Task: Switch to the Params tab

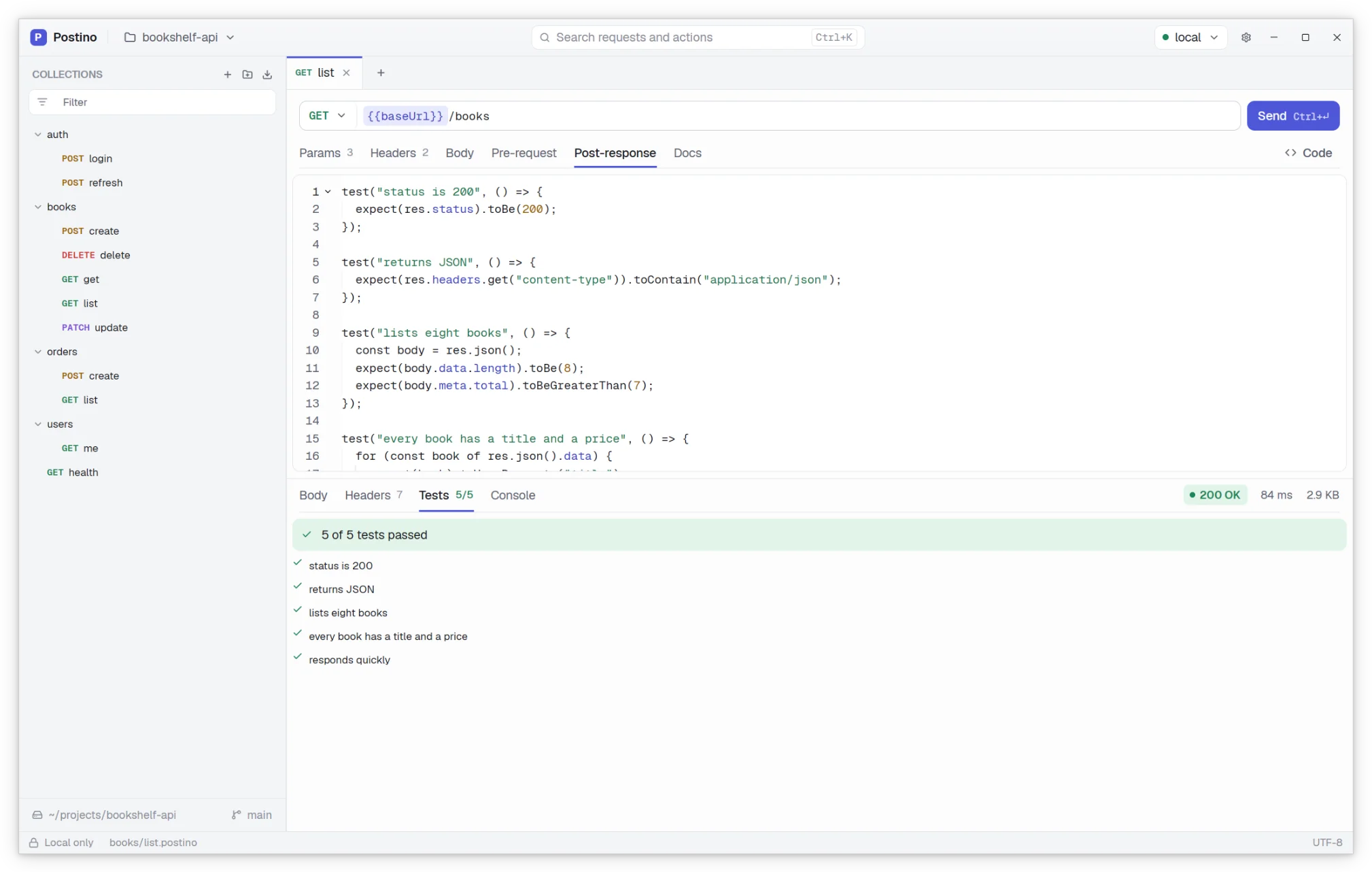Action: [x=326, y=153]
